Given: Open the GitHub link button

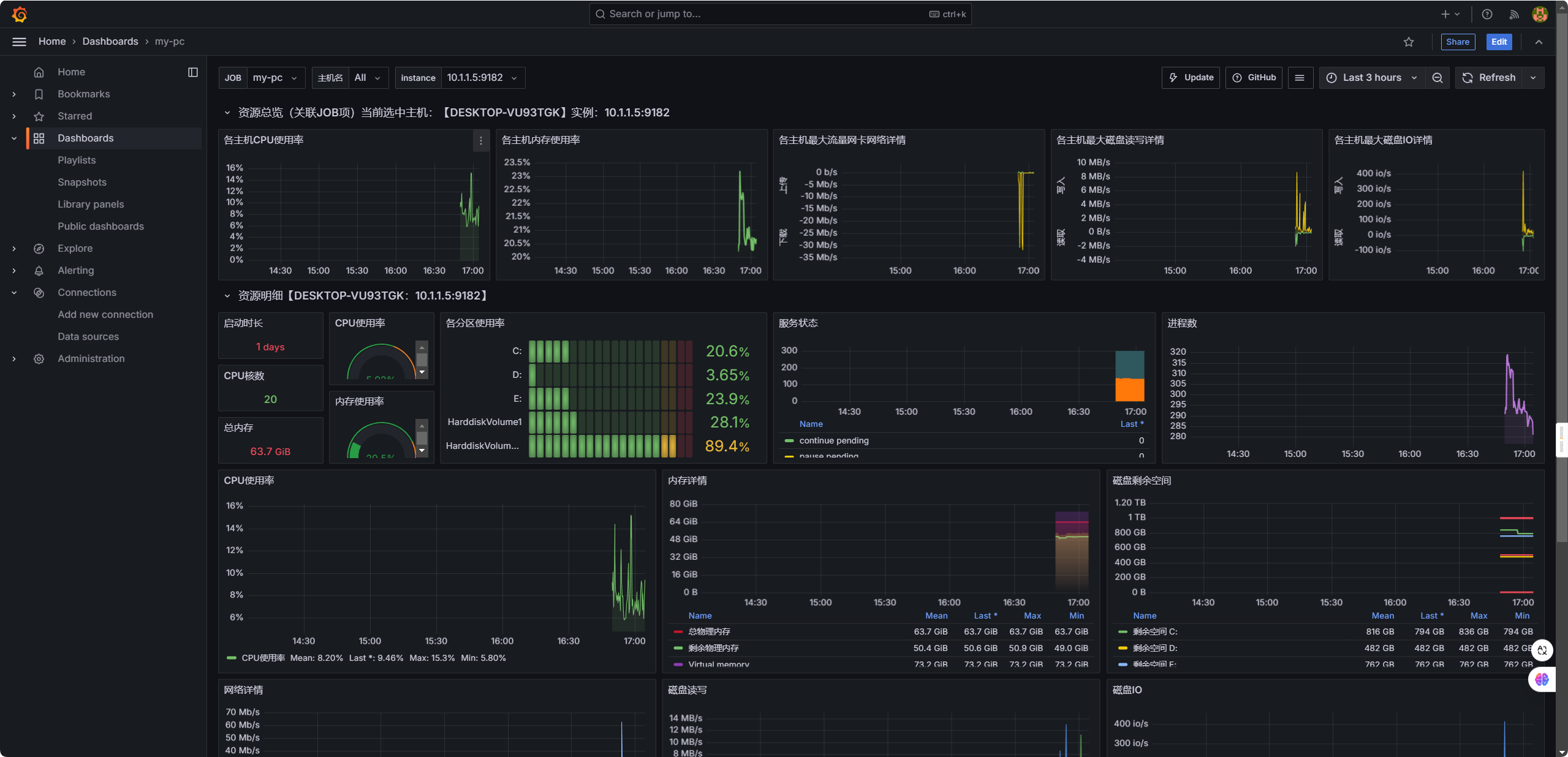Looking at the screenshot, I should pos(1254,78).
